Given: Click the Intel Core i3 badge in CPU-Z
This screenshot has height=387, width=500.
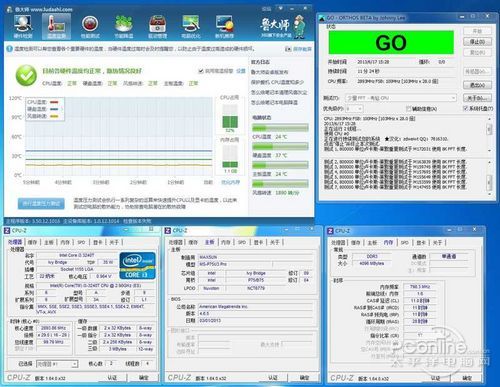Looking at the screenshot, I should coord(138,266).
